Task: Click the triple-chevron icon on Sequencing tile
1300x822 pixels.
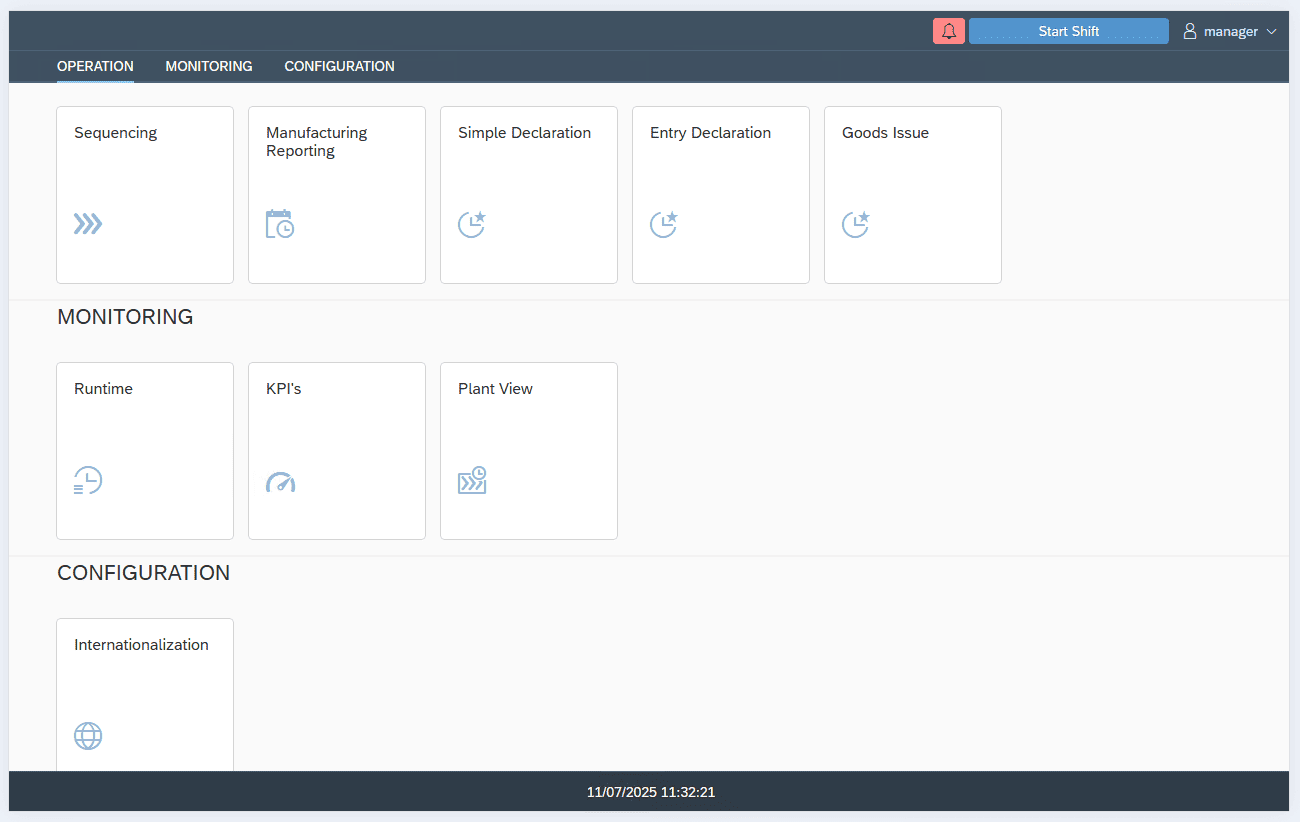Action: [x=88, y=224]
